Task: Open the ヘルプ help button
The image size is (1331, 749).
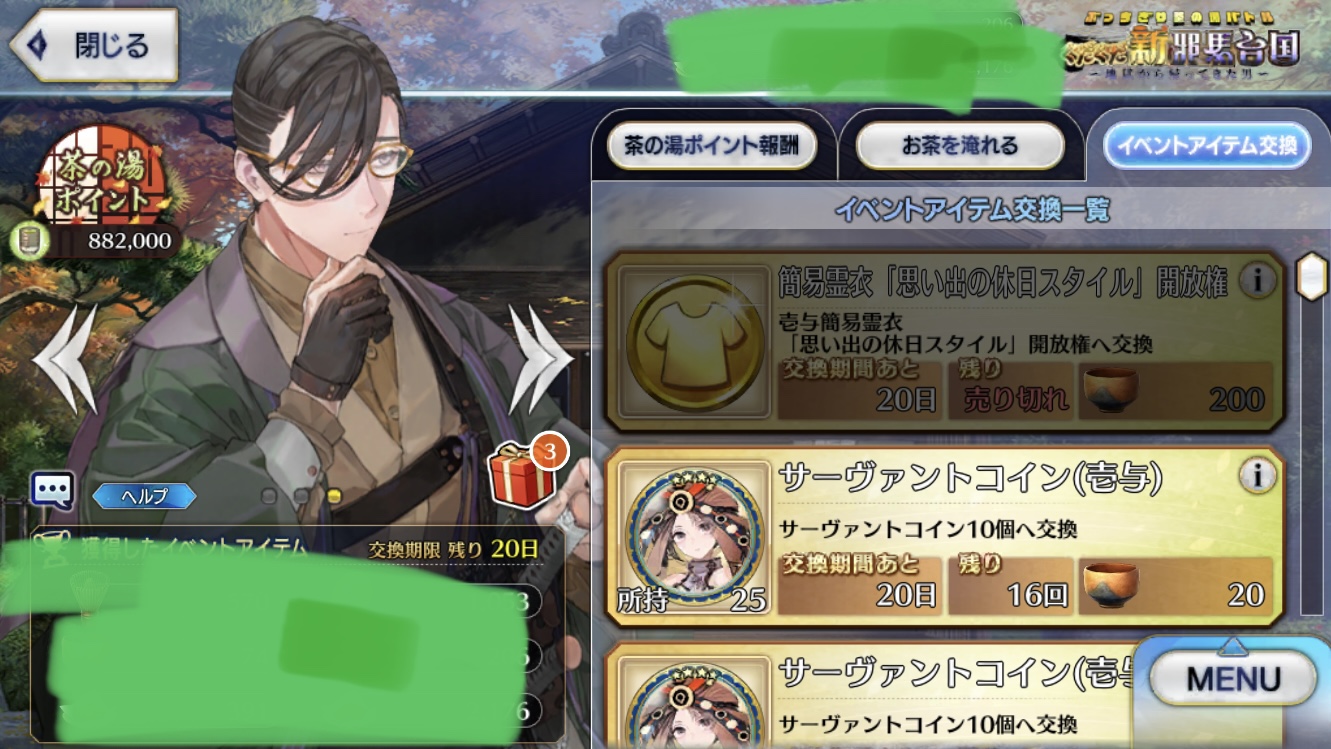Action: click(144, 496)
